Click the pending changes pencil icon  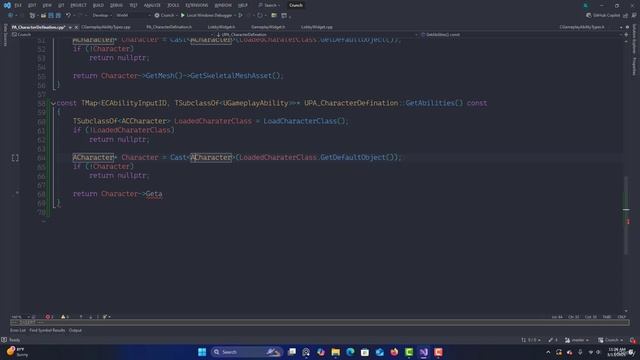tap(553, 340)
